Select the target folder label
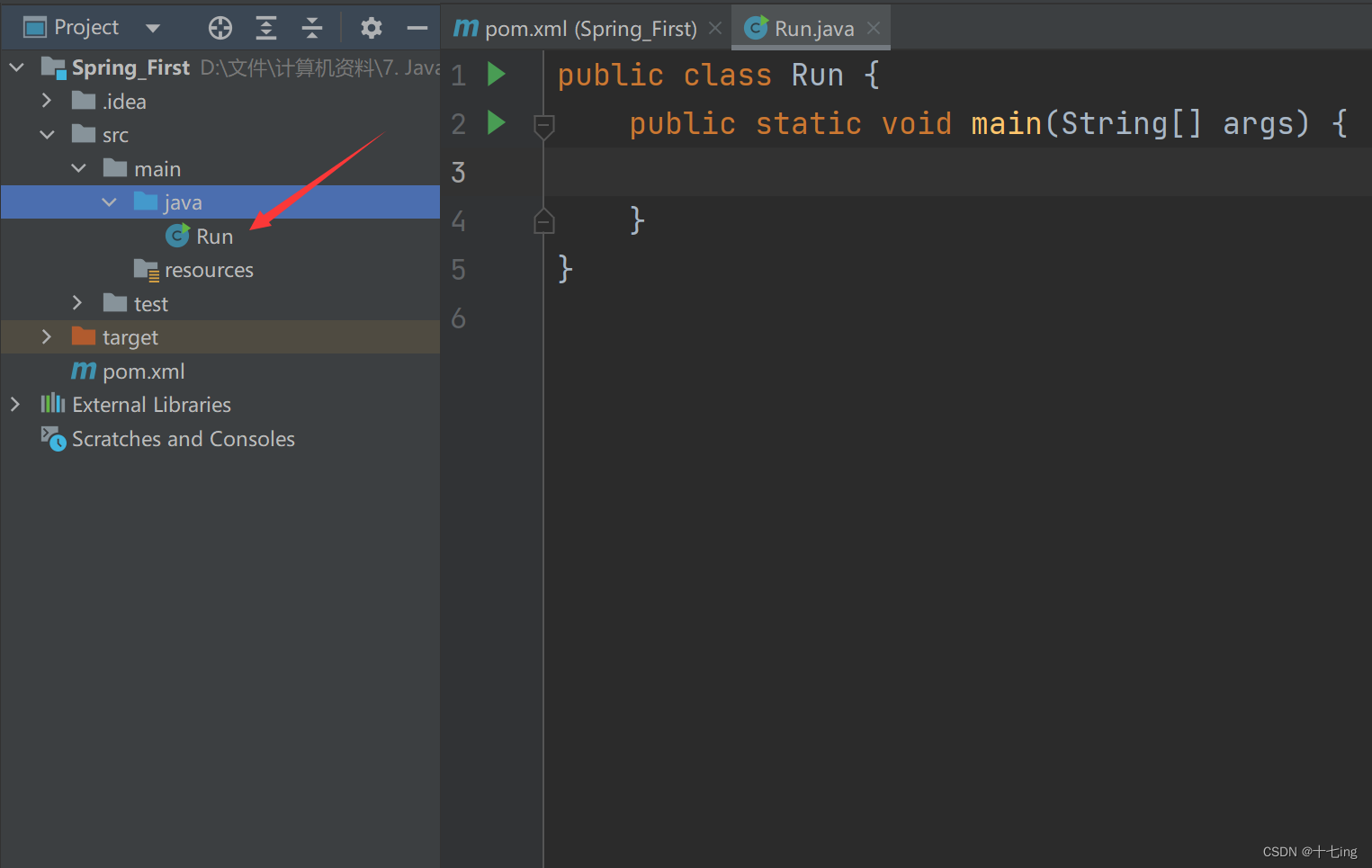 click(130, 338)
